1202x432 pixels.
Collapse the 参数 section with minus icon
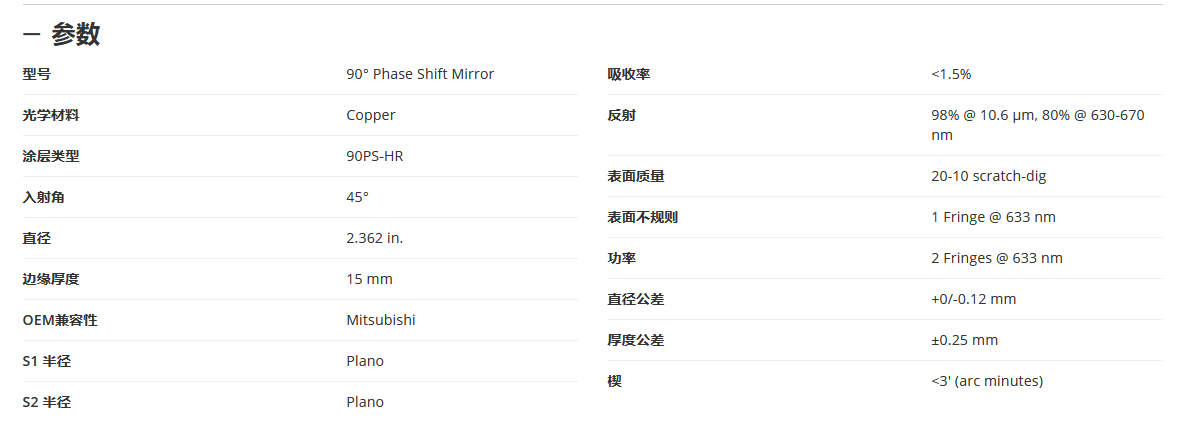click(x=31, y=35)
